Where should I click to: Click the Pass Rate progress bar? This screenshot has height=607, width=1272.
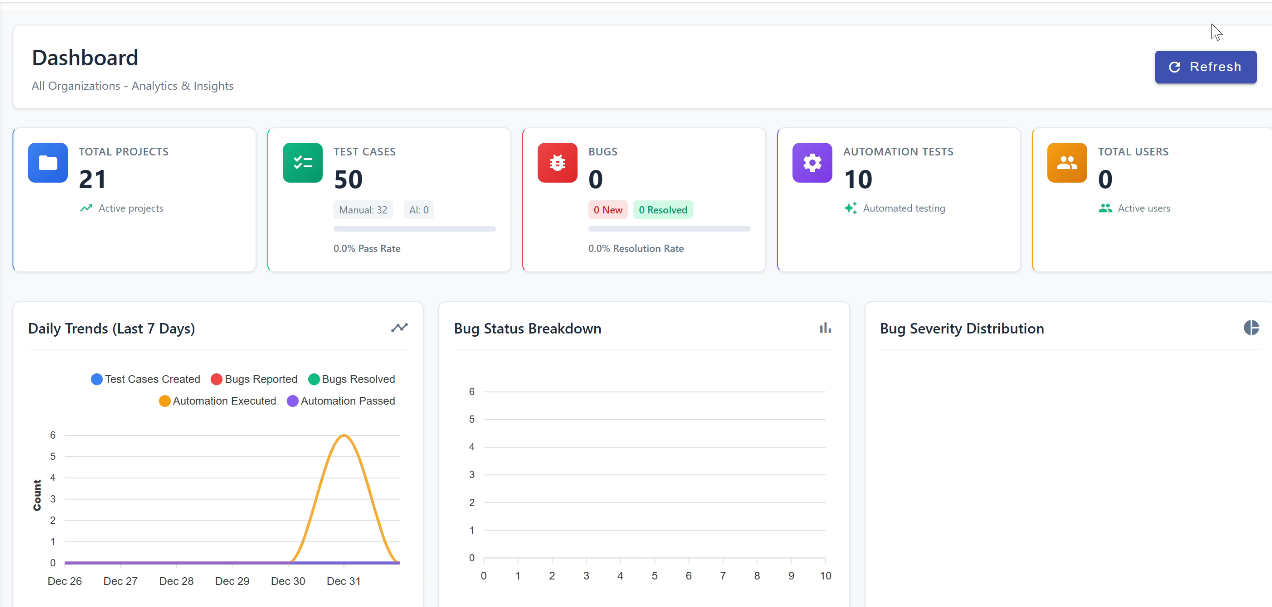(x=415, y=228)
